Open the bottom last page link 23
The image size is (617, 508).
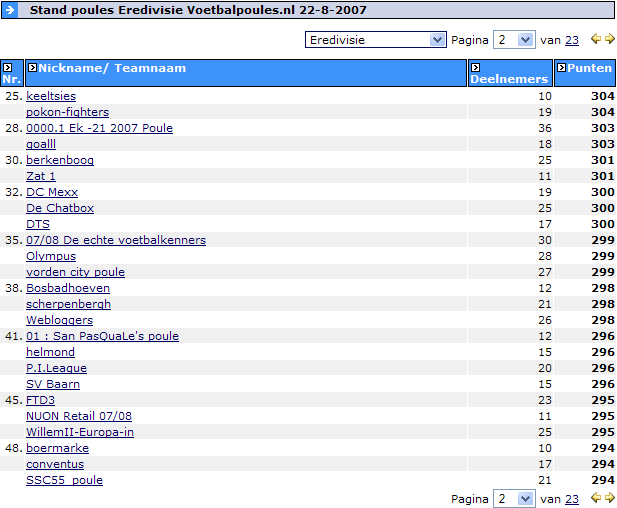point(572,499)
